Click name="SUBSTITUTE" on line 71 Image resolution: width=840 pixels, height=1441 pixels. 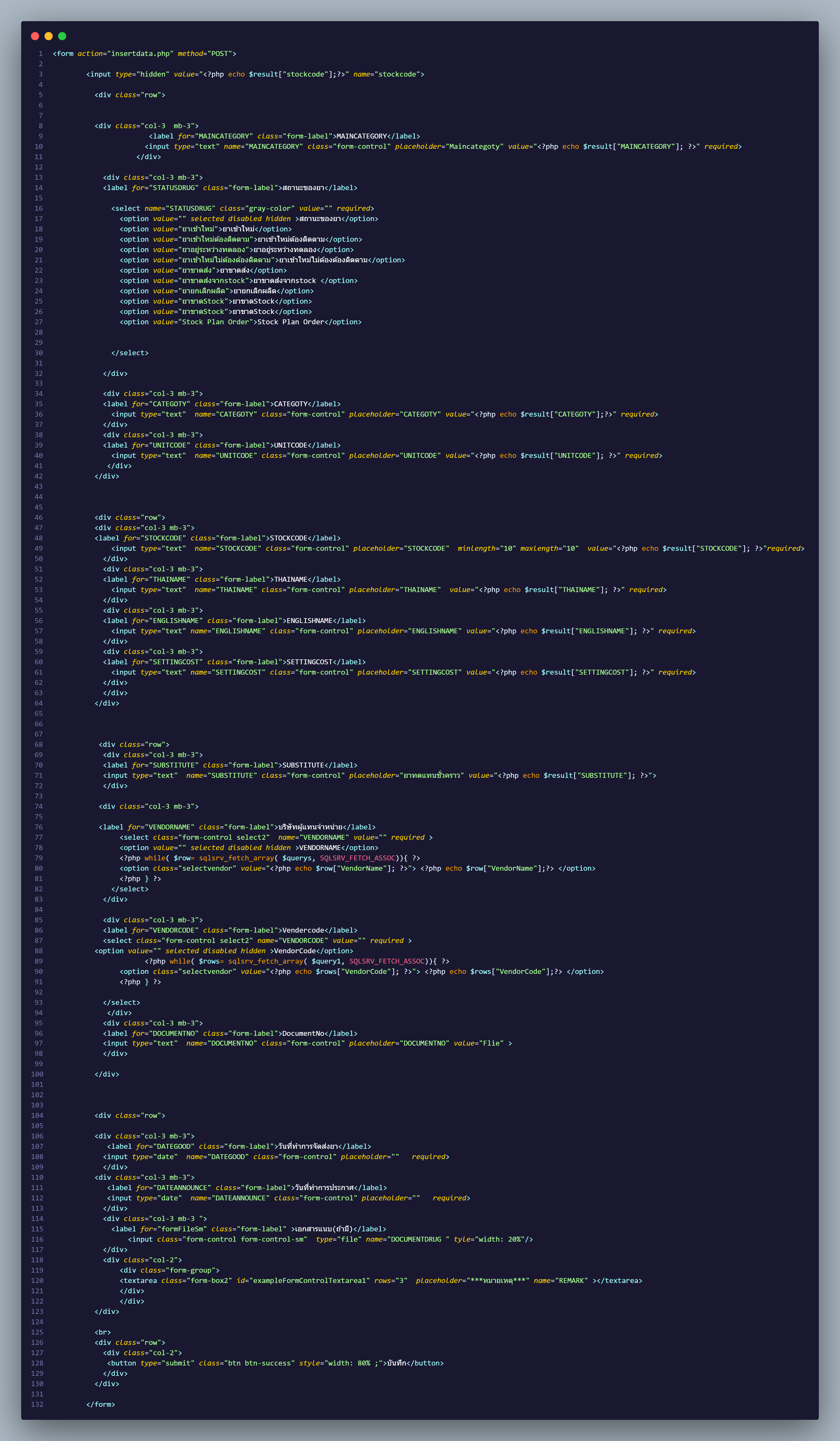click(221, 775)
